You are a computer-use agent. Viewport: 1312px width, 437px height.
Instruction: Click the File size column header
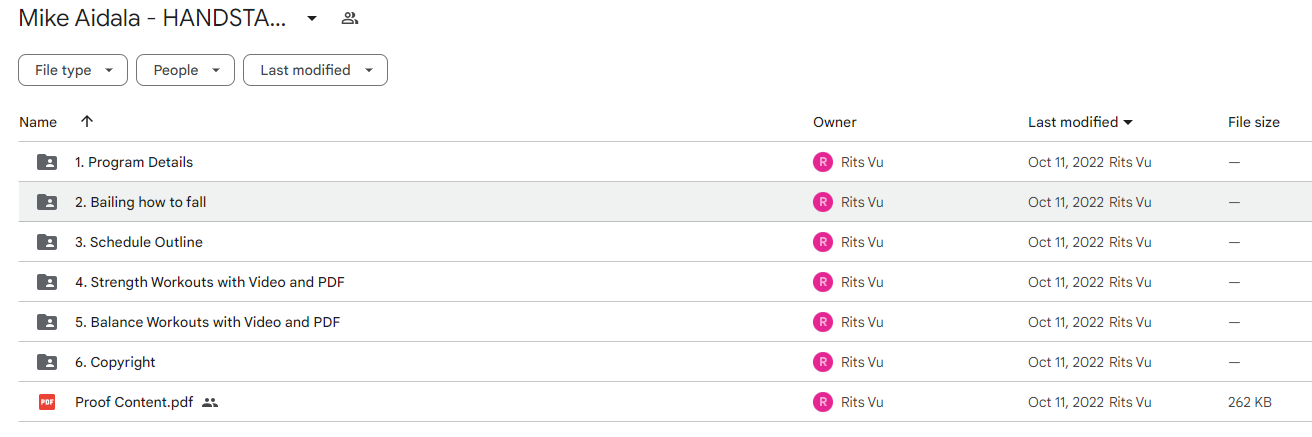[x=1254, y=122]
